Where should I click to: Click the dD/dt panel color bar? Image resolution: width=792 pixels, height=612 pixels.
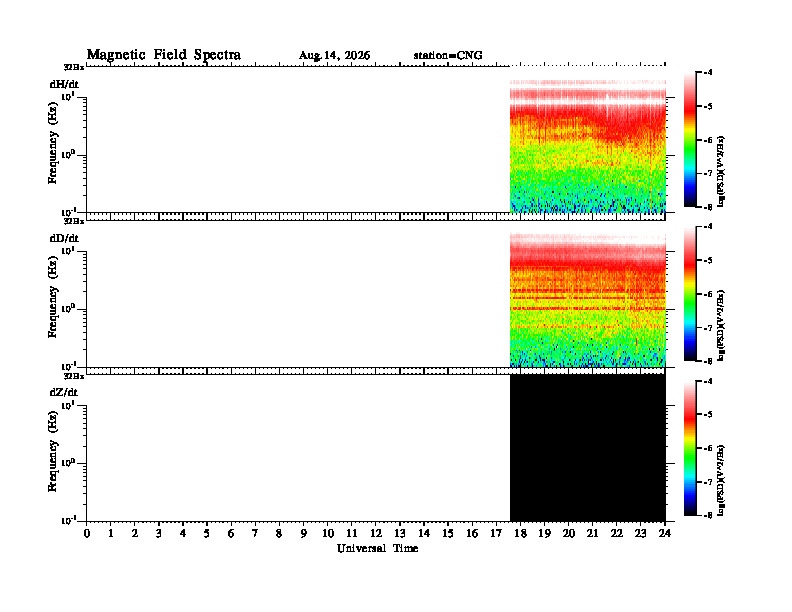click(690, 293)
